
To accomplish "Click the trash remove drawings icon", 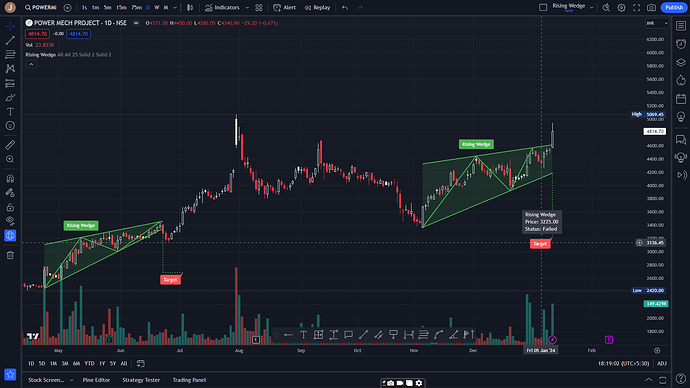I will 10,256.
